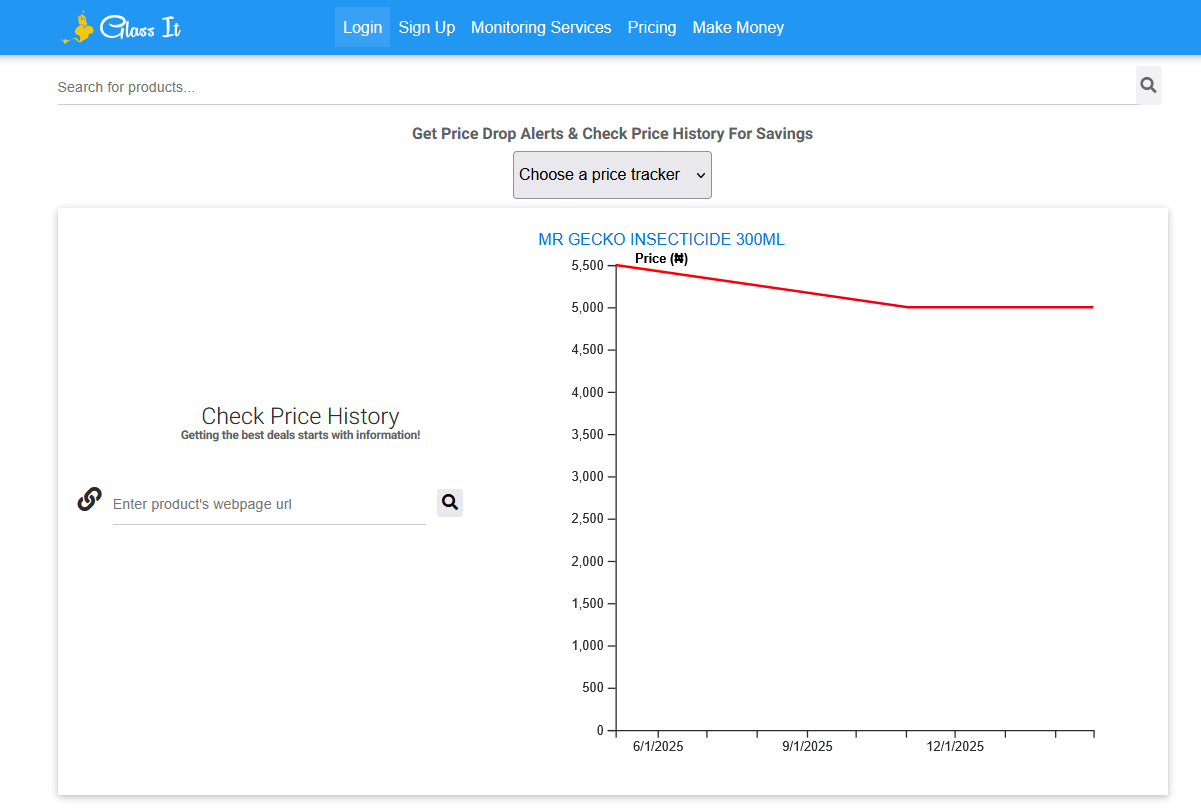The width and height of the screenshot is (1201, 808).
Task: Click the 2,500 y-axis value
Action: click(588, 519)
